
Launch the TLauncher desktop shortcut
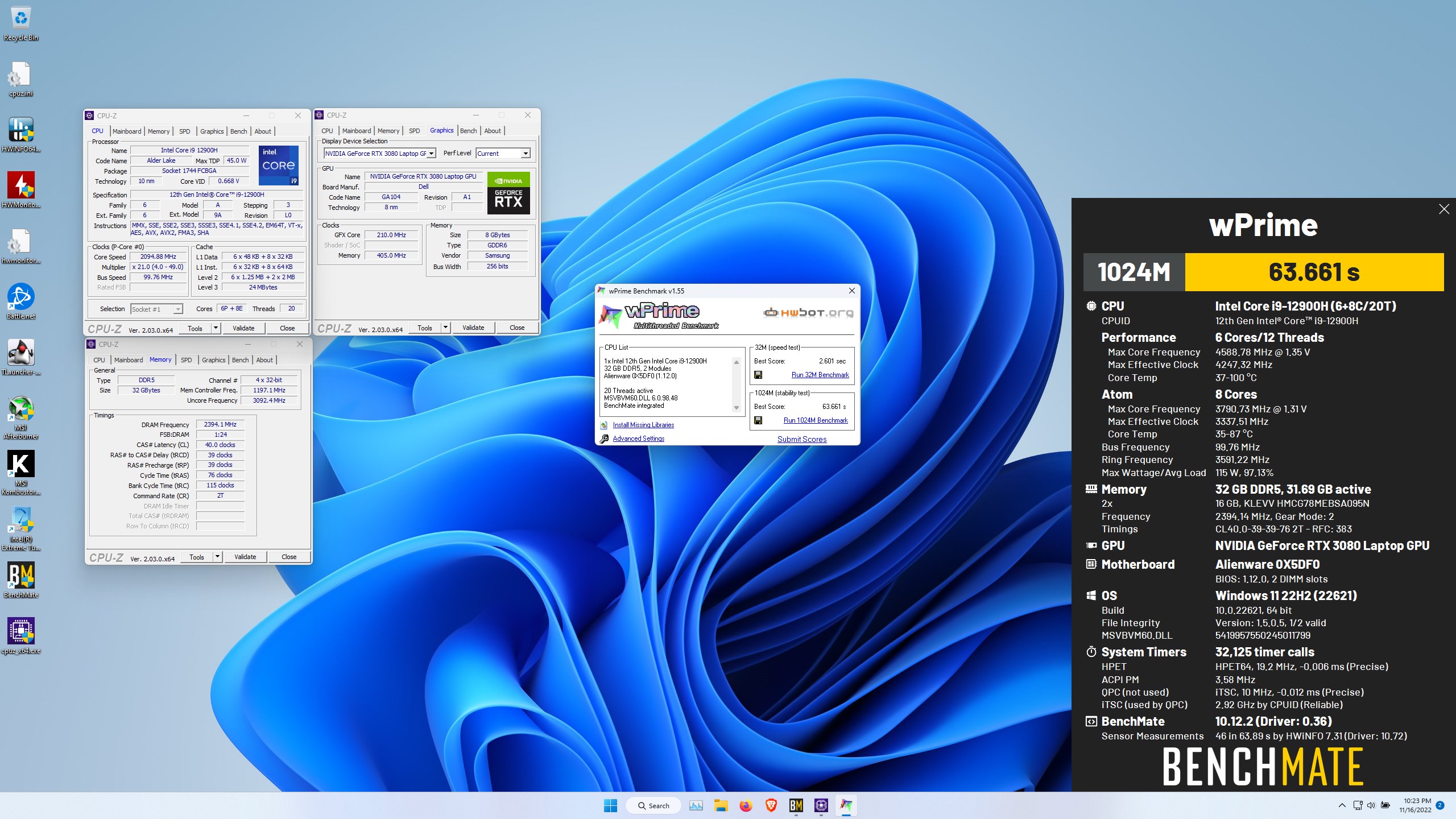click(x=21, y=358)
